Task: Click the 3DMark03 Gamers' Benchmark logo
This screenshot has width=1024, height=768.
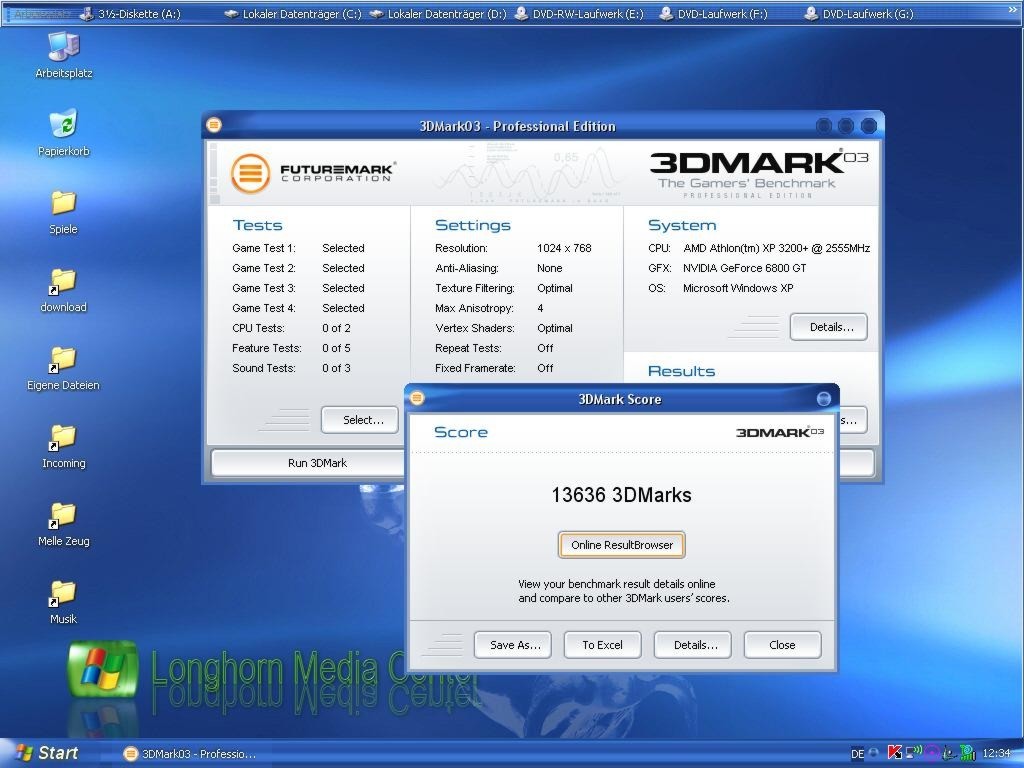Action: coord(758,174)
